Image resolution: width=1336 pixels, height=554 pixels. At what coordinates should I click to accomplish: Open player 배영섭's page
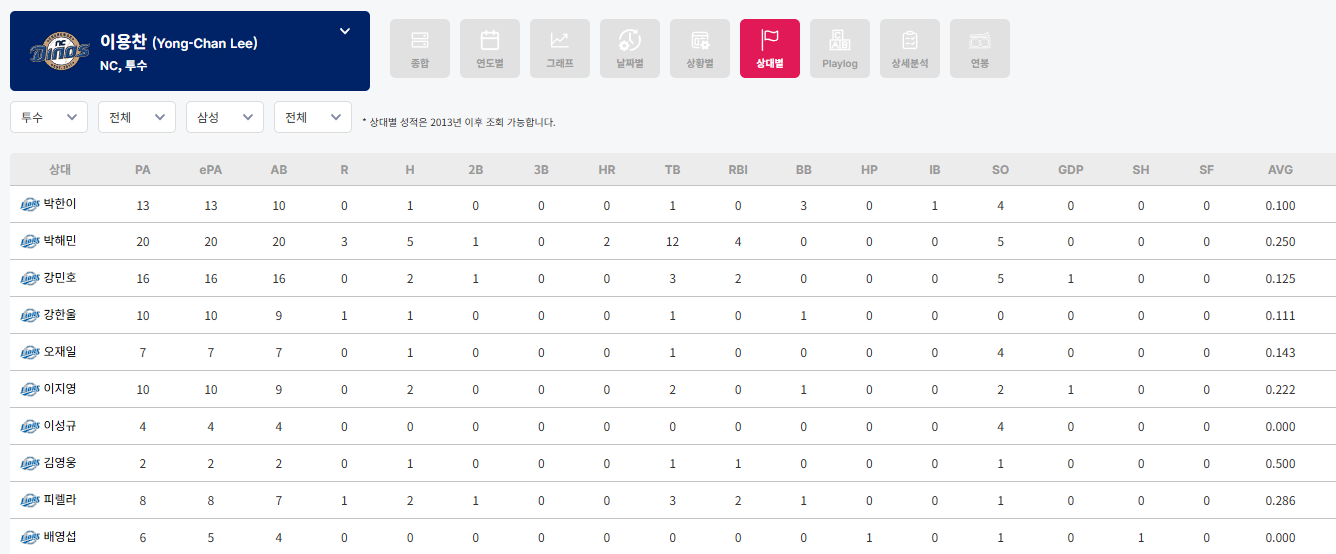click(60, 537)
